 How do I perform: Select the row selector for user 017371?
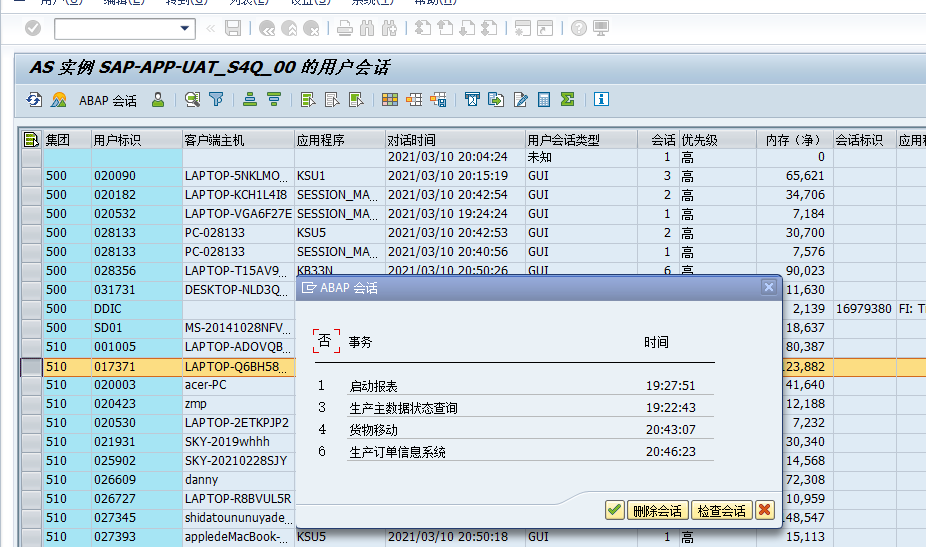click(x=31, y=367)
